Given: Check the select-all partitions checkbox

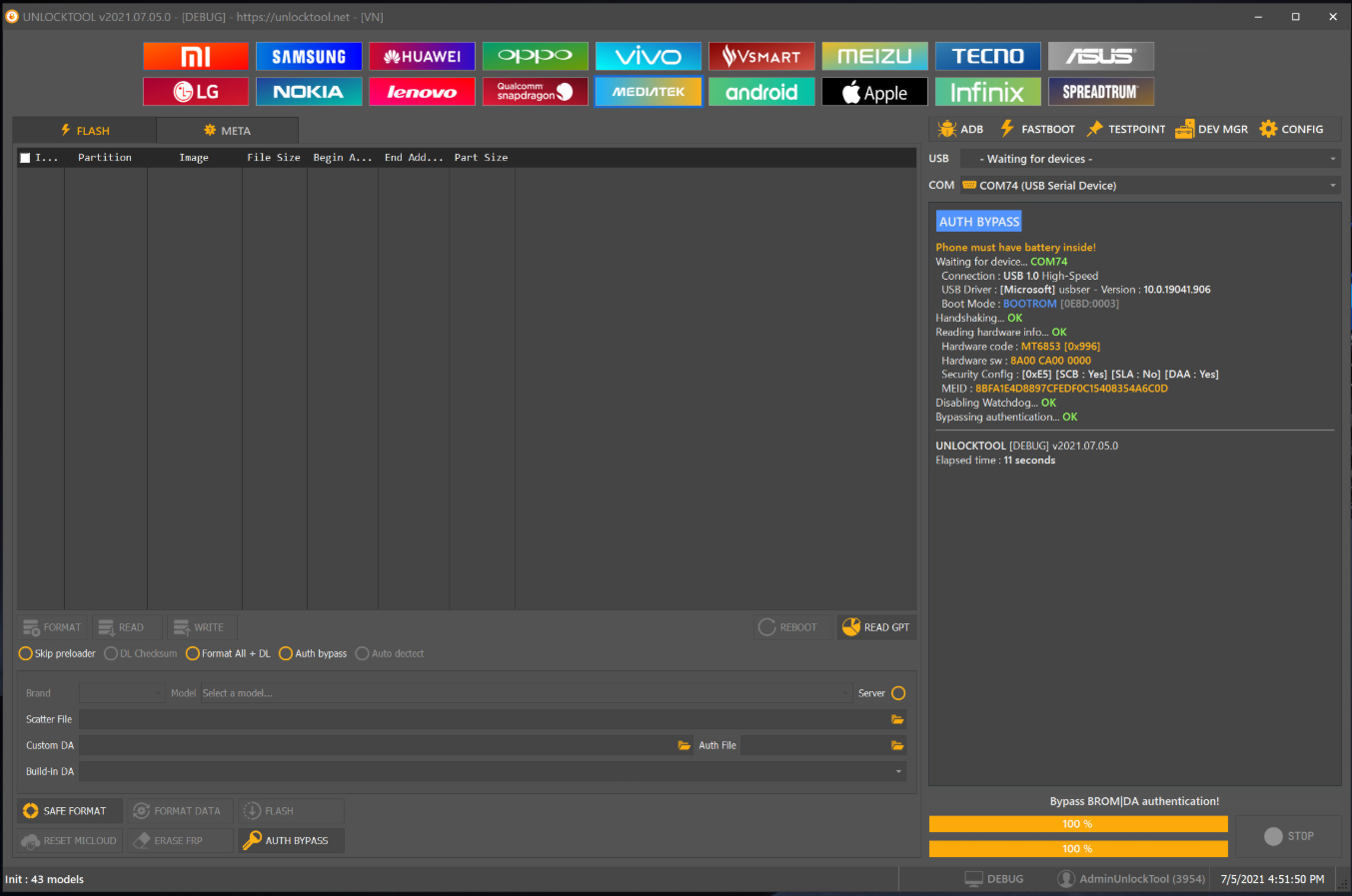Looking at the screenshot, I should point(26,158).
